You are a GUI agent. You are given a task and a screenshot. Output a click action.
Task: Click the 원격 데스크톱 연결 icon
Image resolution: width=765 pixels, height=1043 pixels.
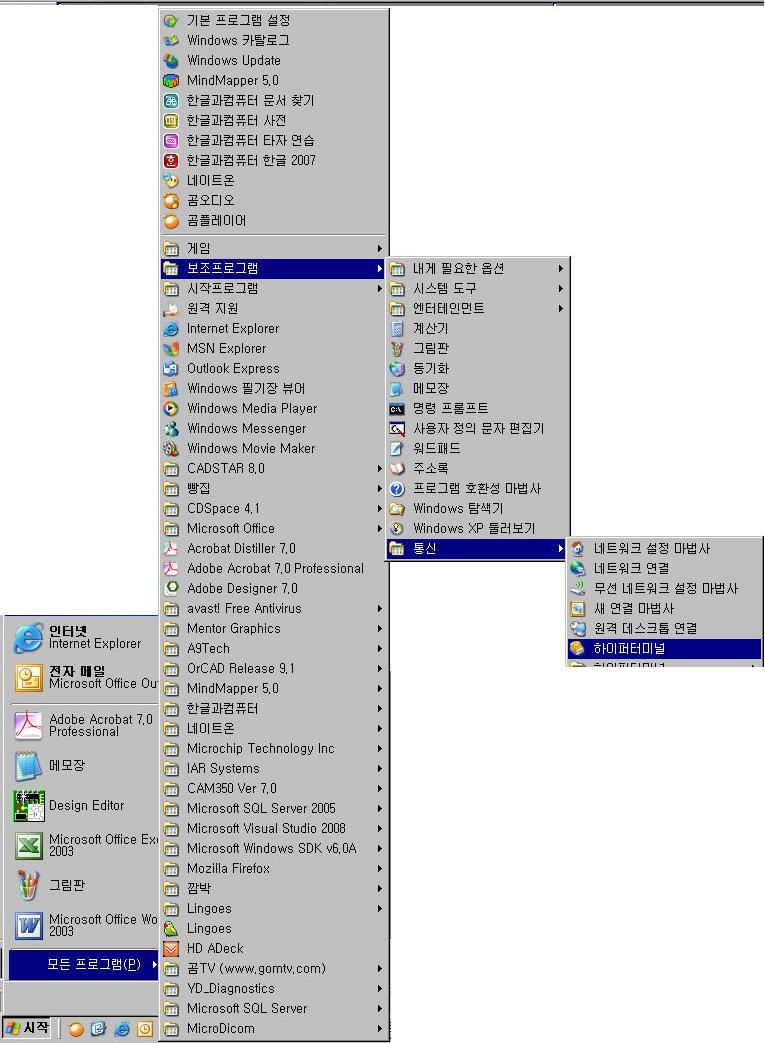tap(577, 629)
